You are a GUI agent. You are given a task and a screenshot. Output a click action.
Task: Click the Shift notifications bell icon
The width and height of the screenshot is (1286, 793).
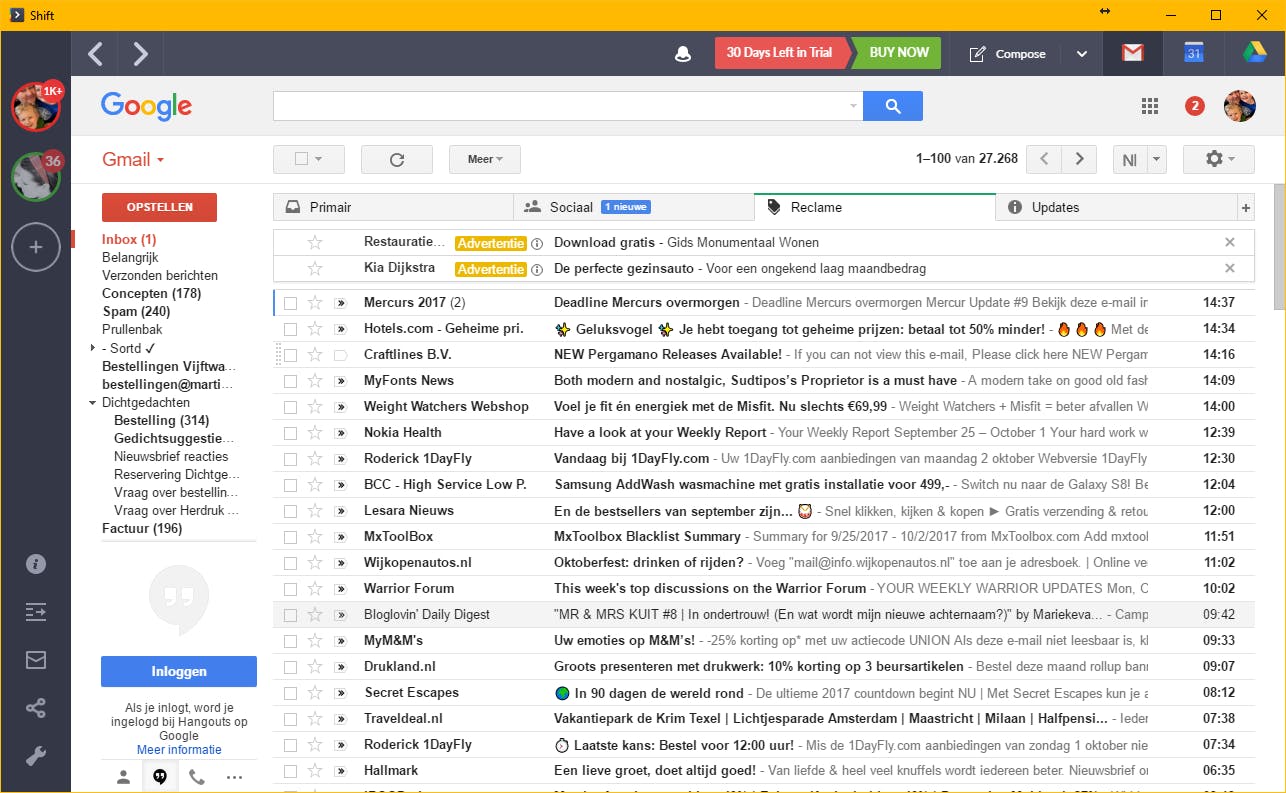[683, 54]
